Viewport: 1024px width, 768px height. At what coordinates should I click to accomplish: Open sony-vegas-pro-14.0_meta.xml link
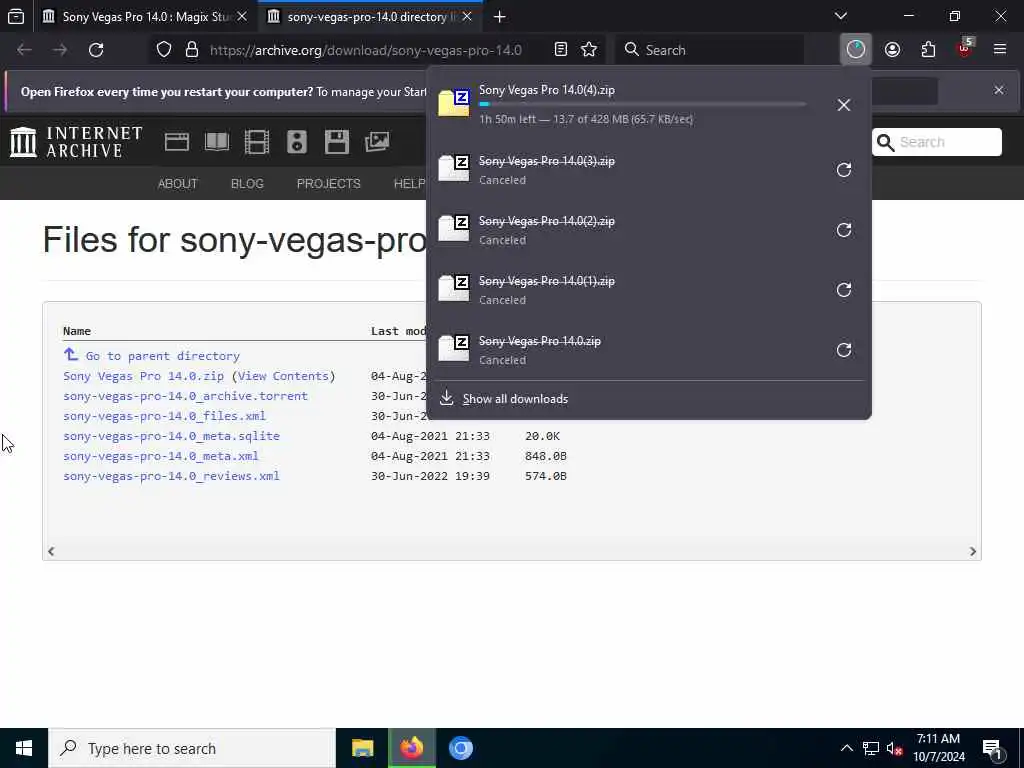[161, 456]
